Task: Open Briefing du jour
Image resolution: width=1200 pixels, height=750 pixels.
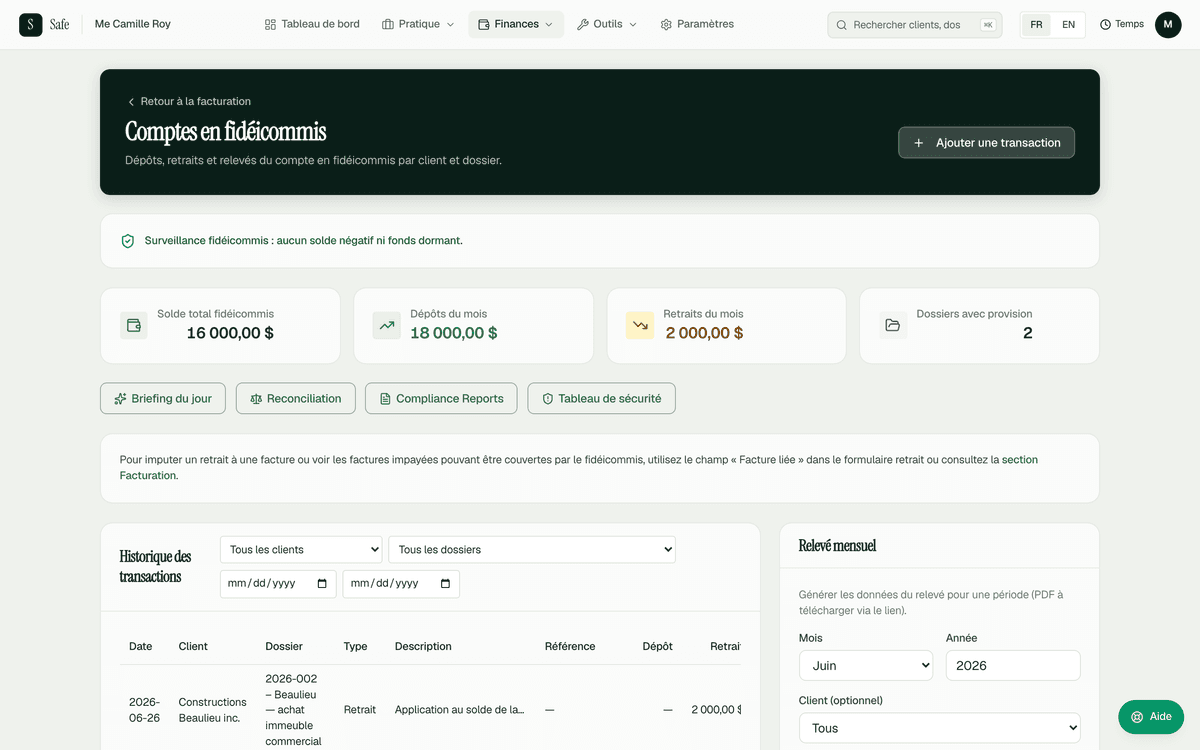Action: click(x=163, y=398)
